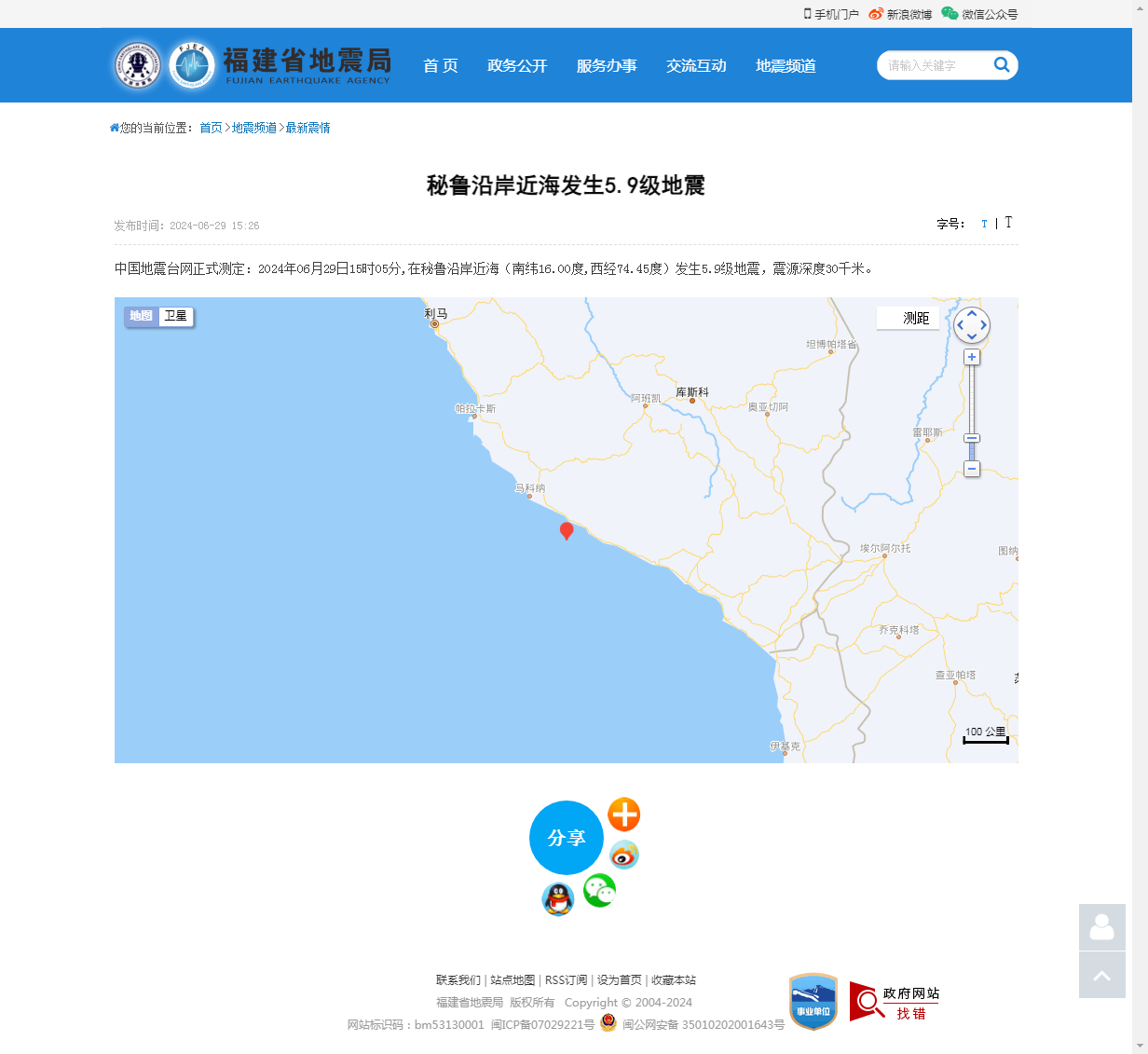Pan the map with the direction control
Screen dimensions: 1148x1054
972,325
